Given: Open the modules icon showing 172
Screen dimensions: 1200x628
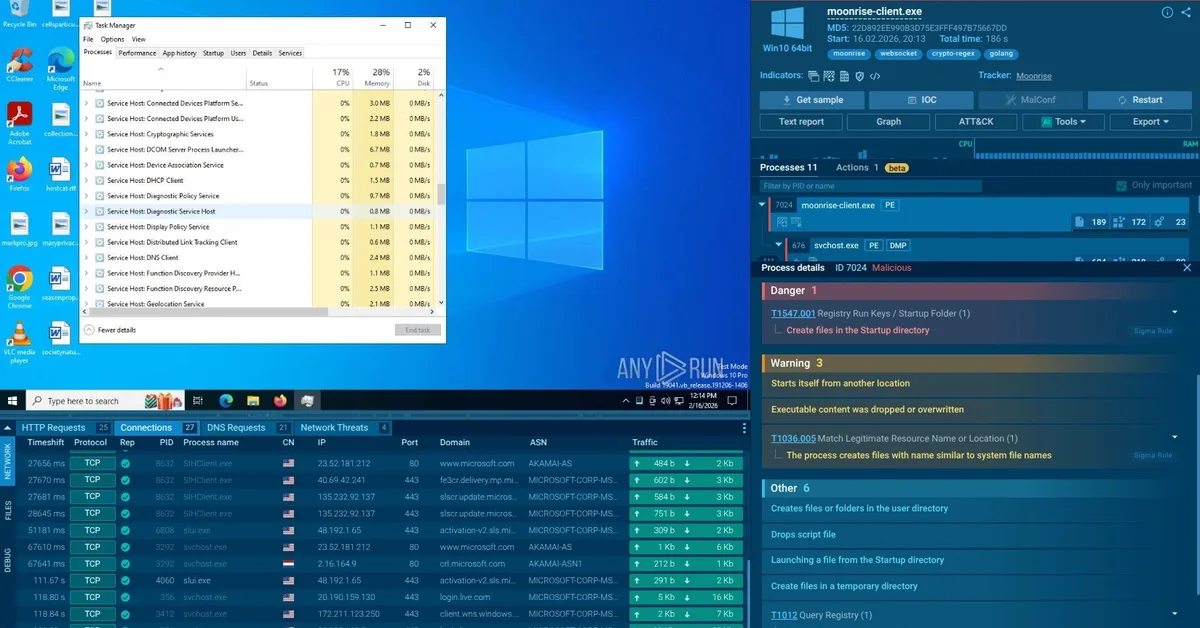Looking at the screenshot, I should (1120, 221).
